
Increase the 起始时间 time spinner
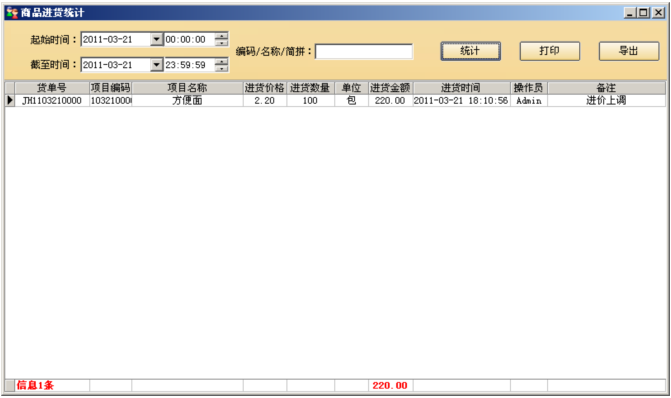[x=221, y=36]
